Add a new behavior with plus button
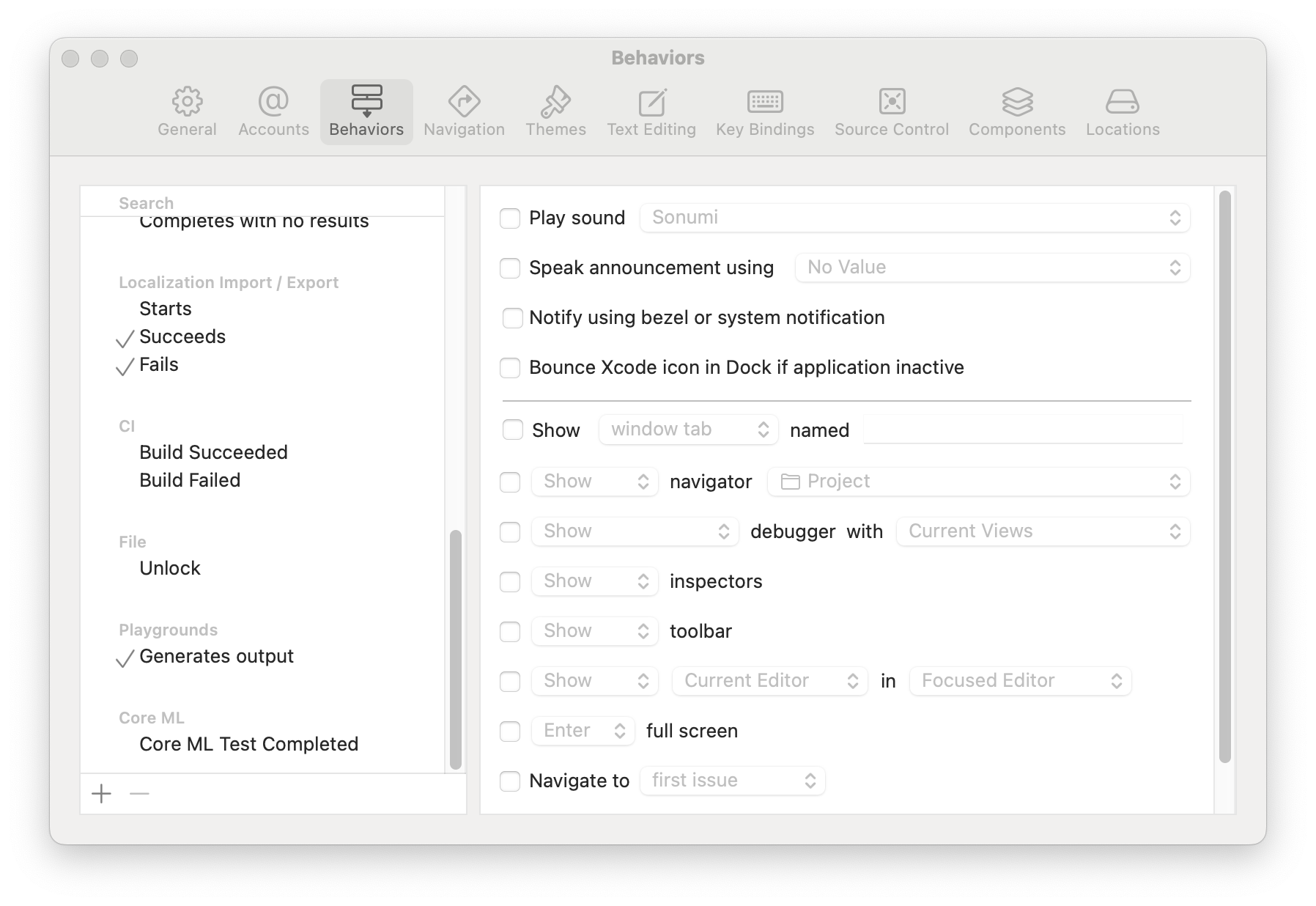Screen dimensions: 1316x906 pos(101,793)
